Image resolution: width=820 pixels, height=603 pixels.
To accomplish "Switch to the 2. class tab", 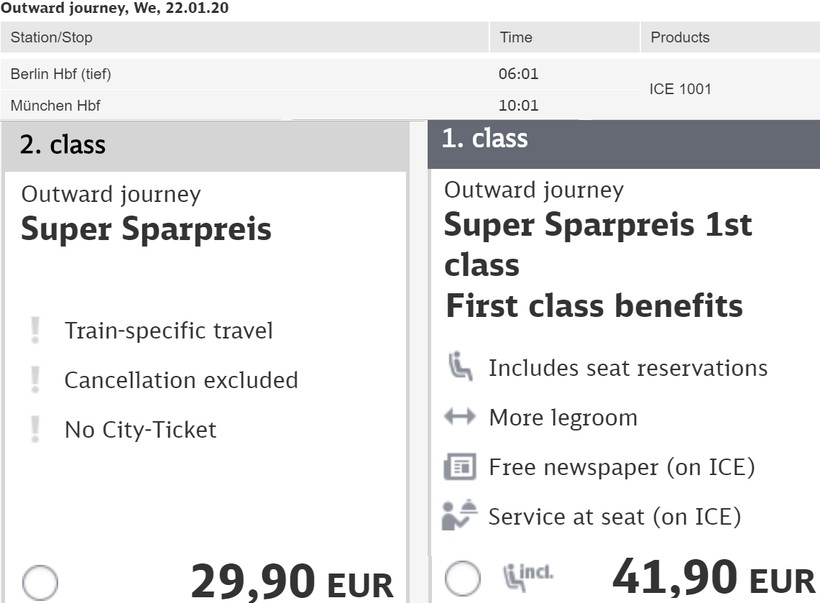I will click(x=62, y=144).
